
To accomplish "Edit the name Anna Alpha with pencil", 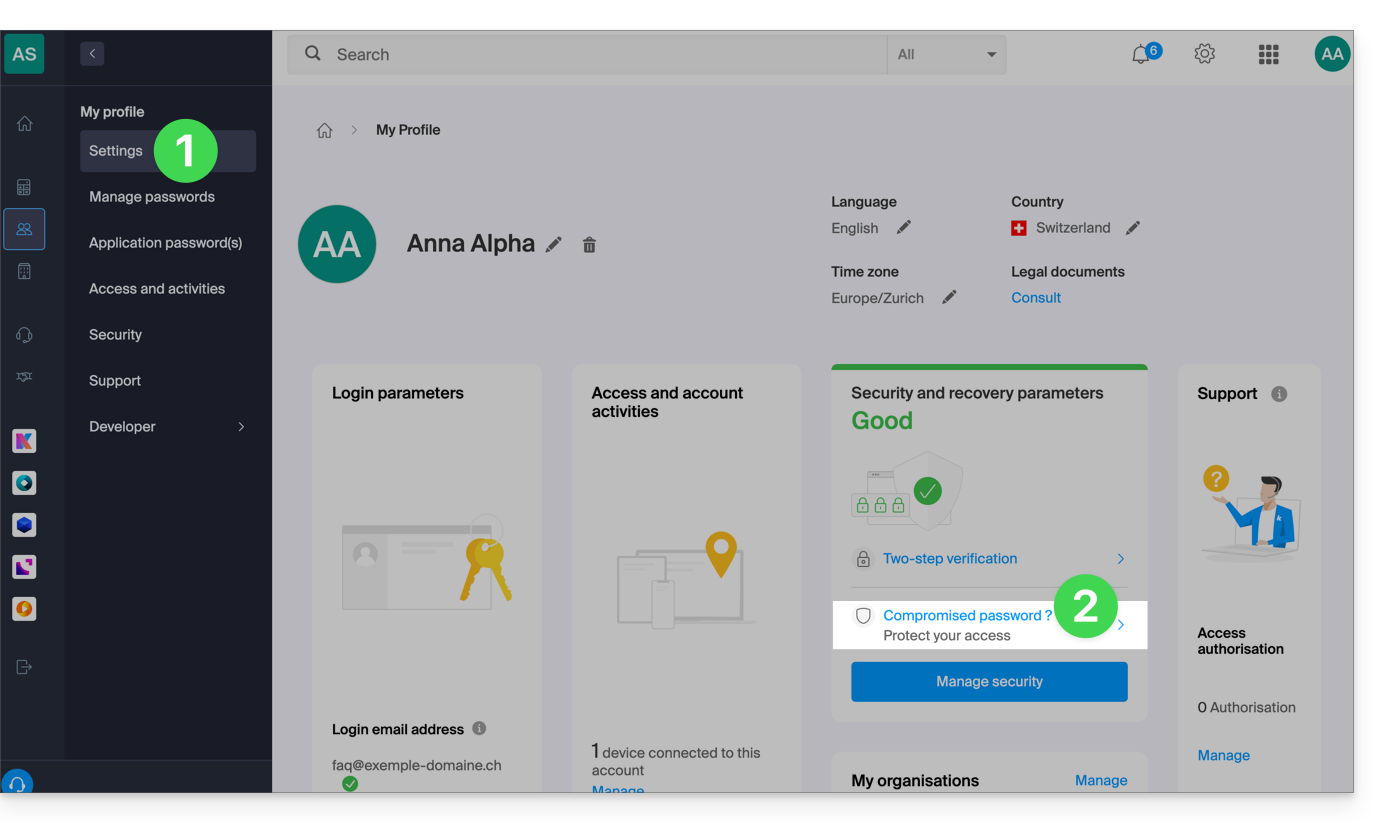I will [x=553, y=244].
